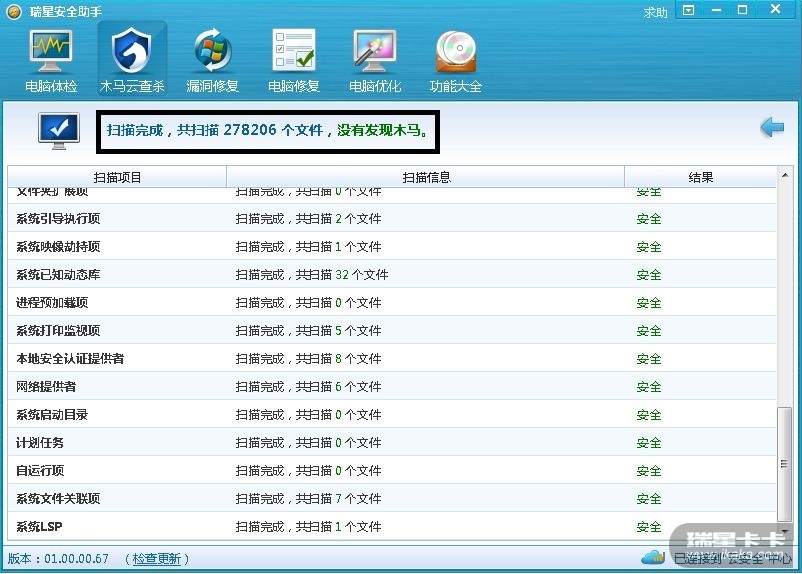Click the cloud security connection icon
The image size is (802, 574).
click(653, 557)
